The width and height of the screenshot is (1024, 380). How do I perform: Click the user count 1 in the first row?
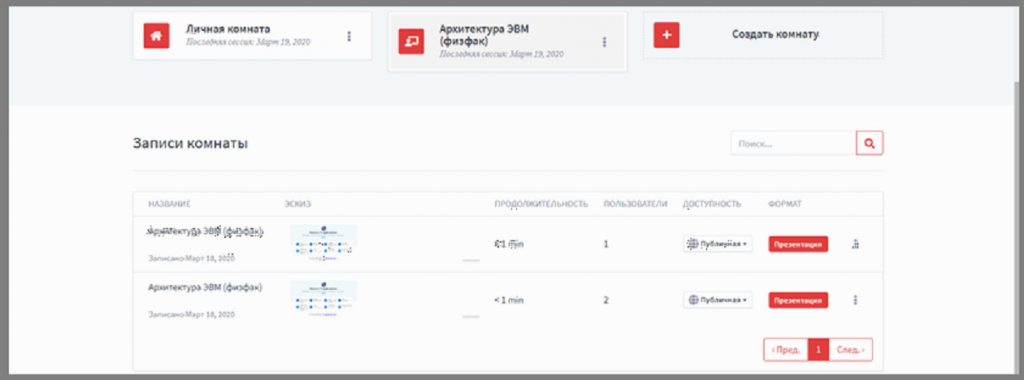[x=606, y=244]
